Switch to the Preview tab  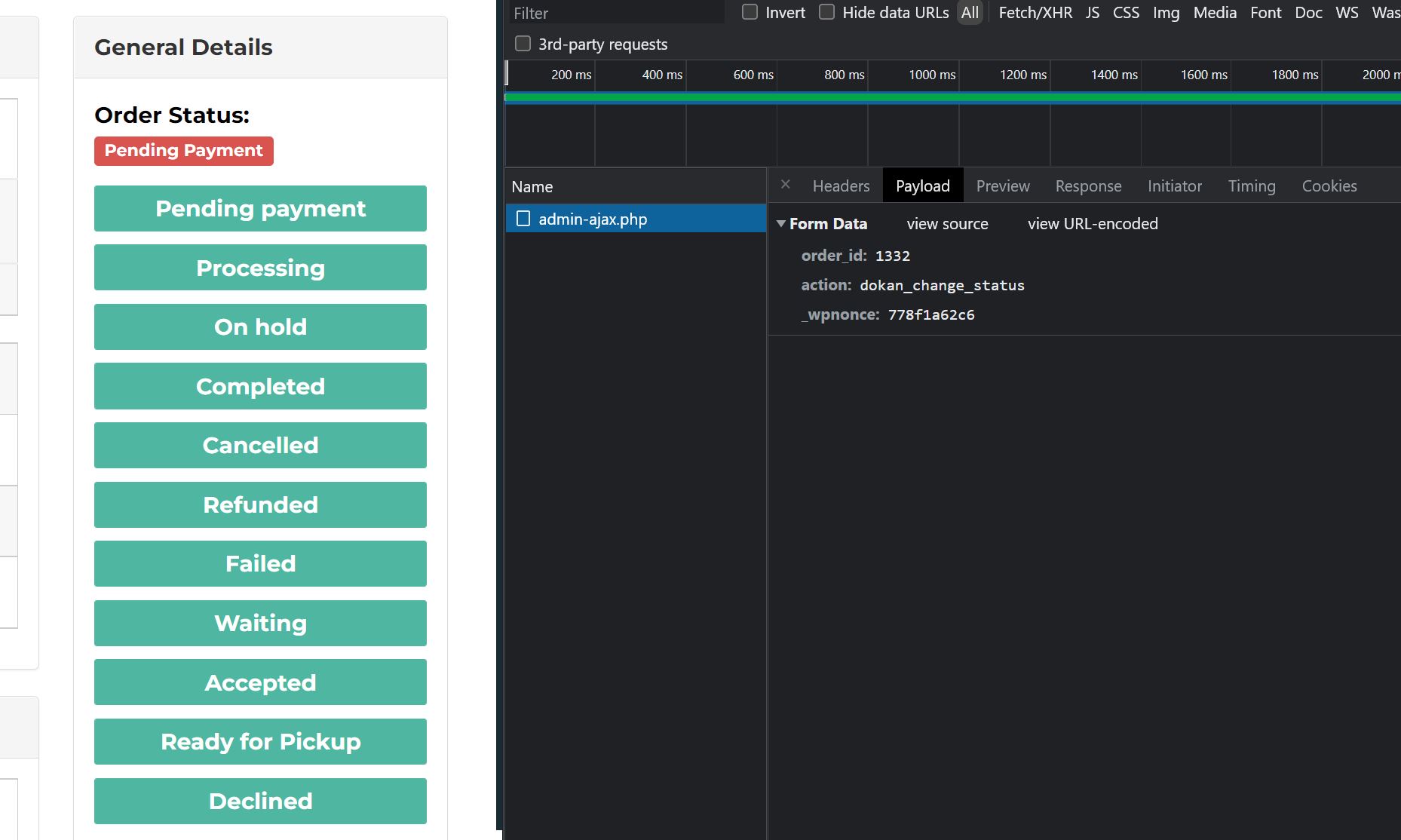point(1003,185)
